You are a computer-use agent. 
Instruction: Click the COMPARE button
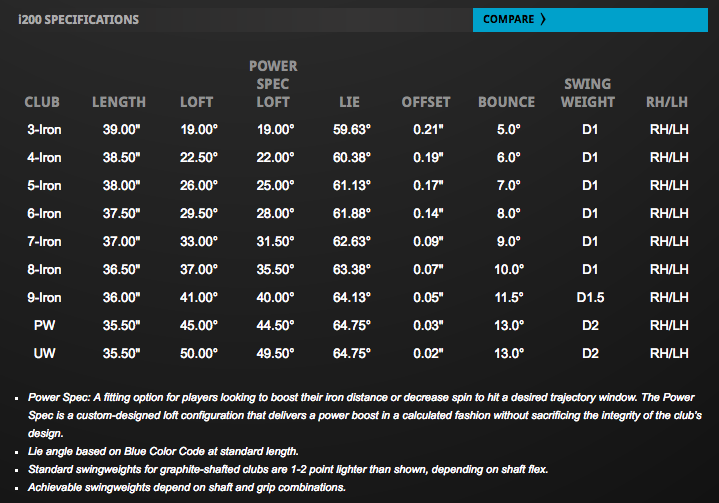(x=590, y=20)
